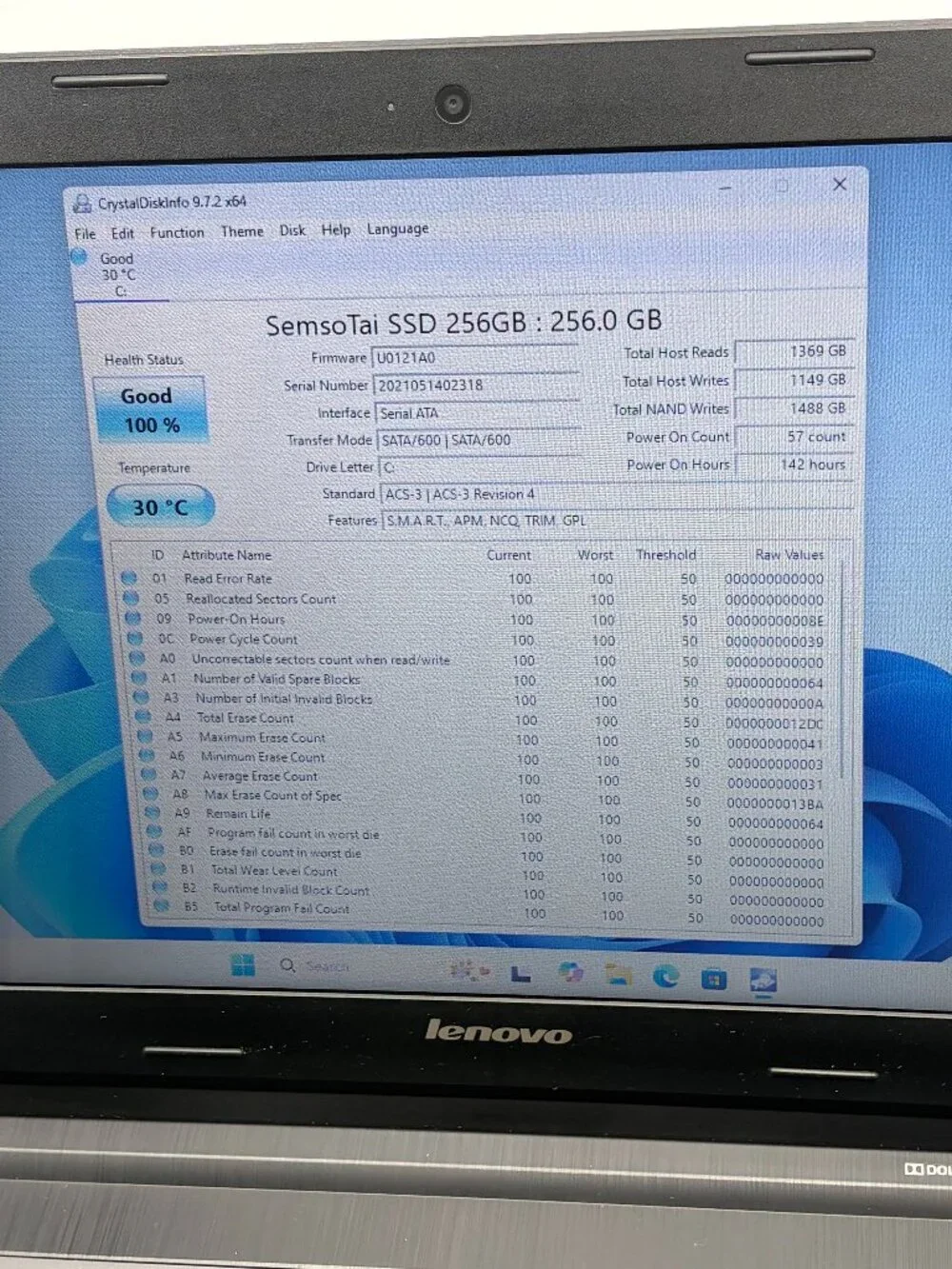Image resolution: width=952 pixels, height=1269 pixels.
Task: Open the Edit menu
Action: click(x=123, y=233)
